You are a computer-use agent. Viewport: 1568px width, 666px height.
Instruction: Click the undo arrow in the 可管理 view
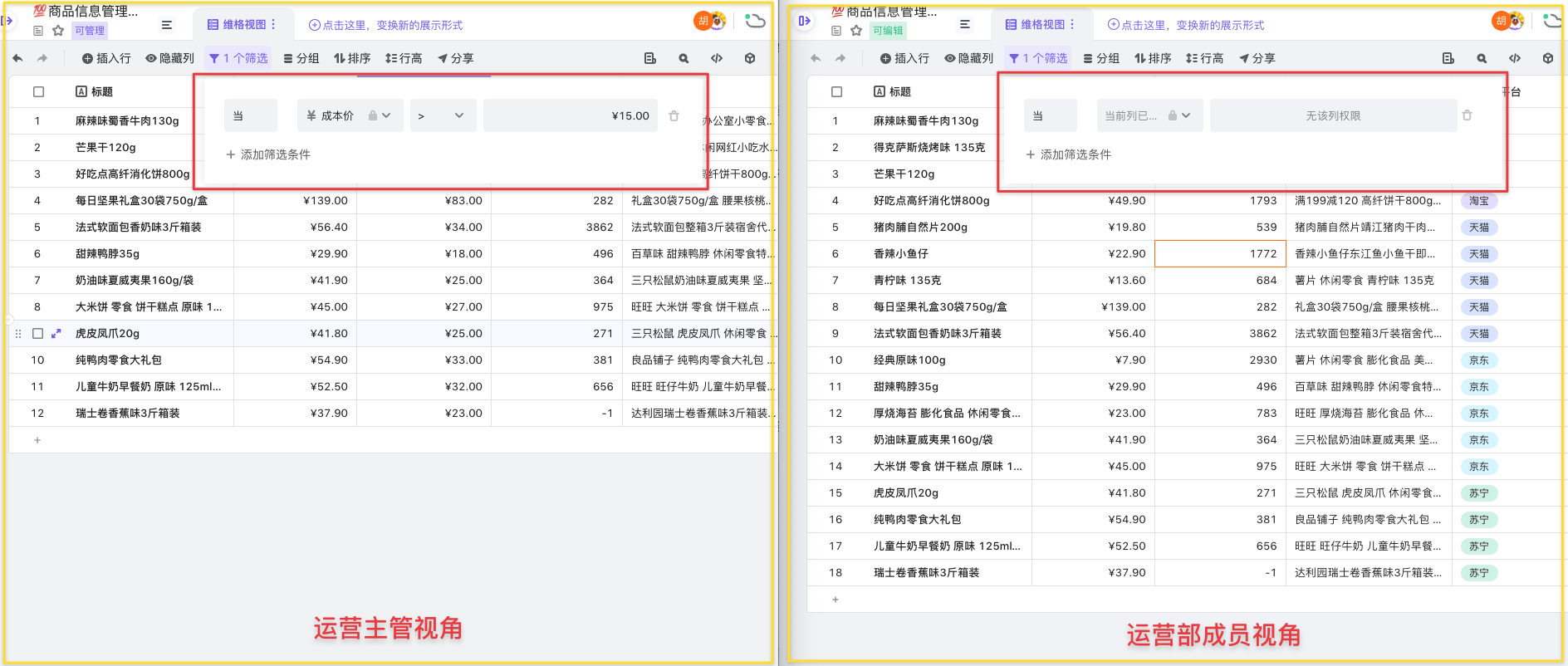tap(17, 59)
